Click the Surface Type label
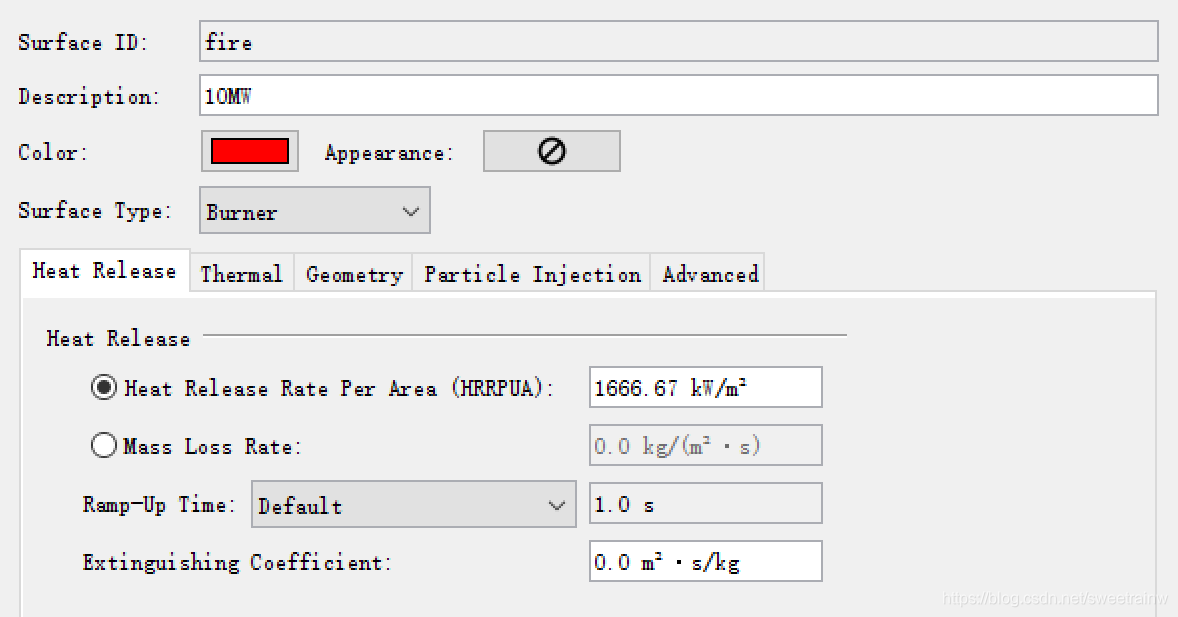The width and height of the screenshot is (1178, 617). pos(95,210)
